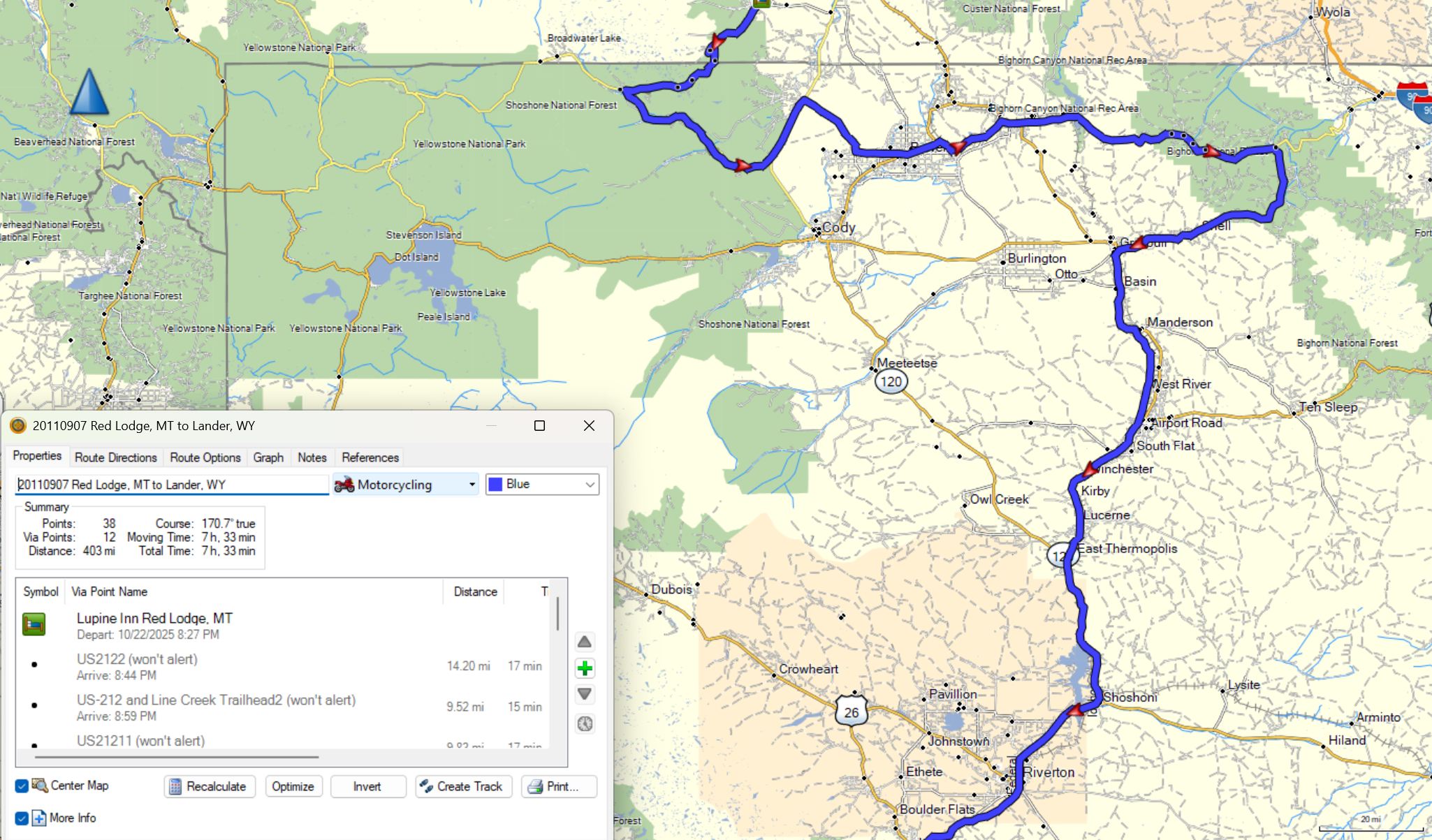Screen dimensions: 1432x840
Task: Move selected via point down with arrow
Action: coord(585,695)
